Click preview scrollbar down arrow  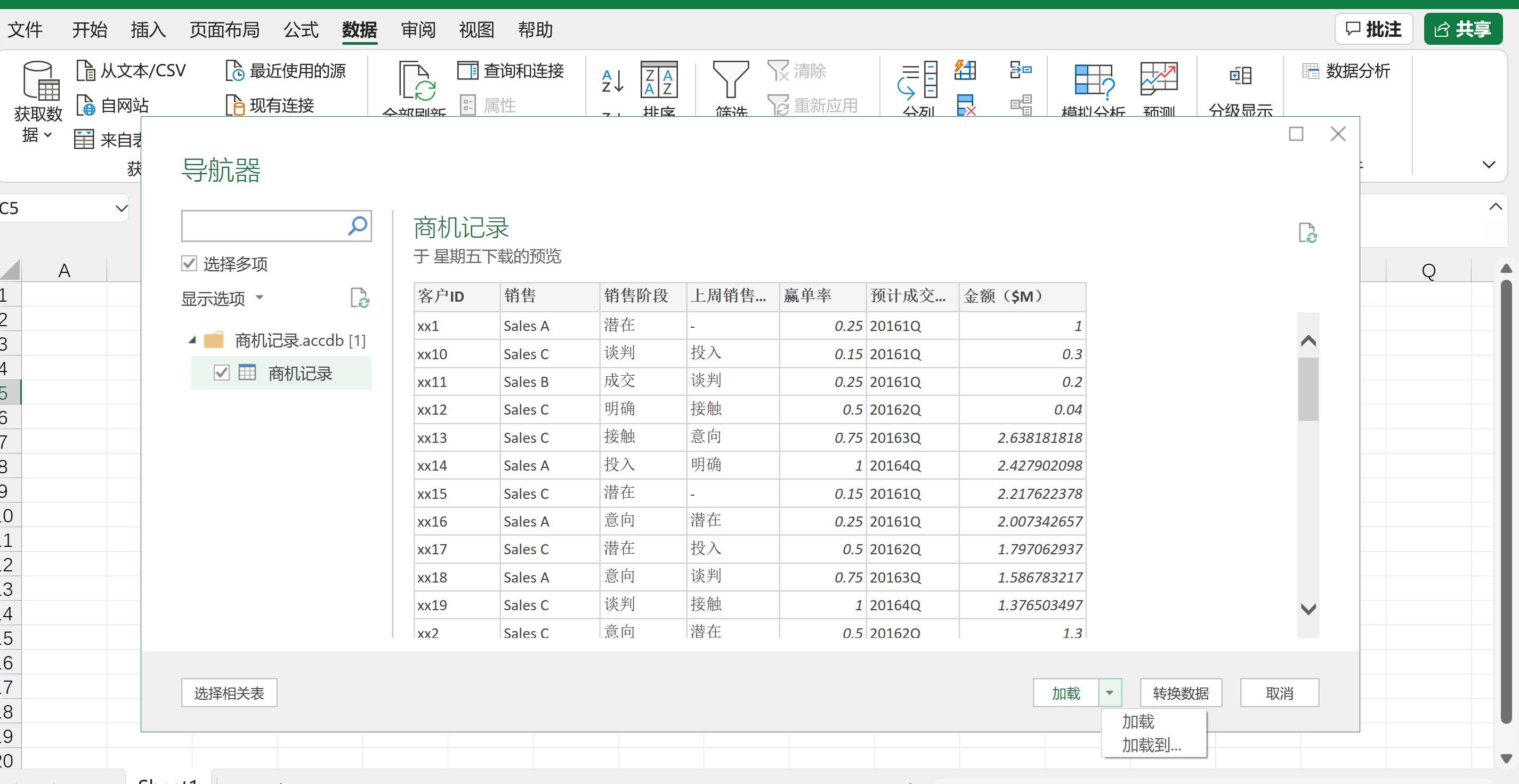[1308, 609]
